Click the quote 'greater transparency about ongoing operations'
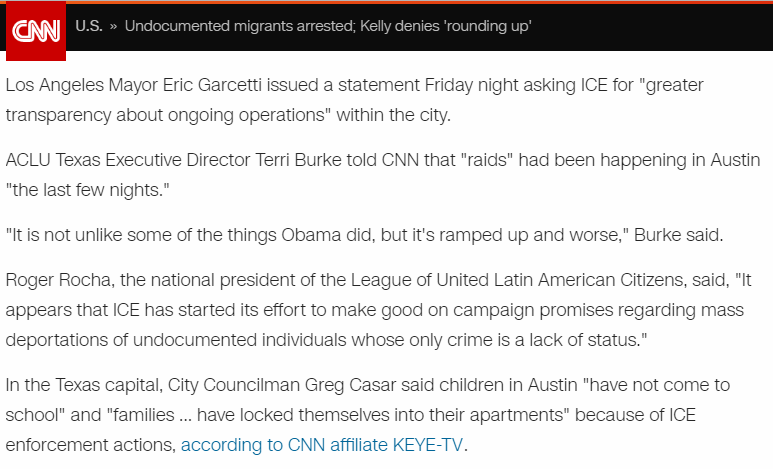 pyautogui.click(x=354, y=100)
